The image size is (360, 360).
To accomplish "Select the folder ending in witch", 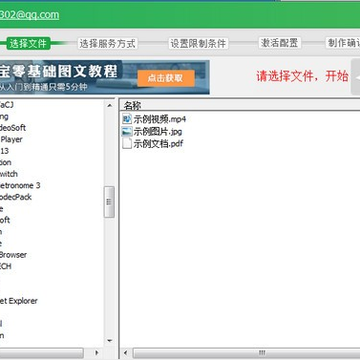I will (9, 174).
